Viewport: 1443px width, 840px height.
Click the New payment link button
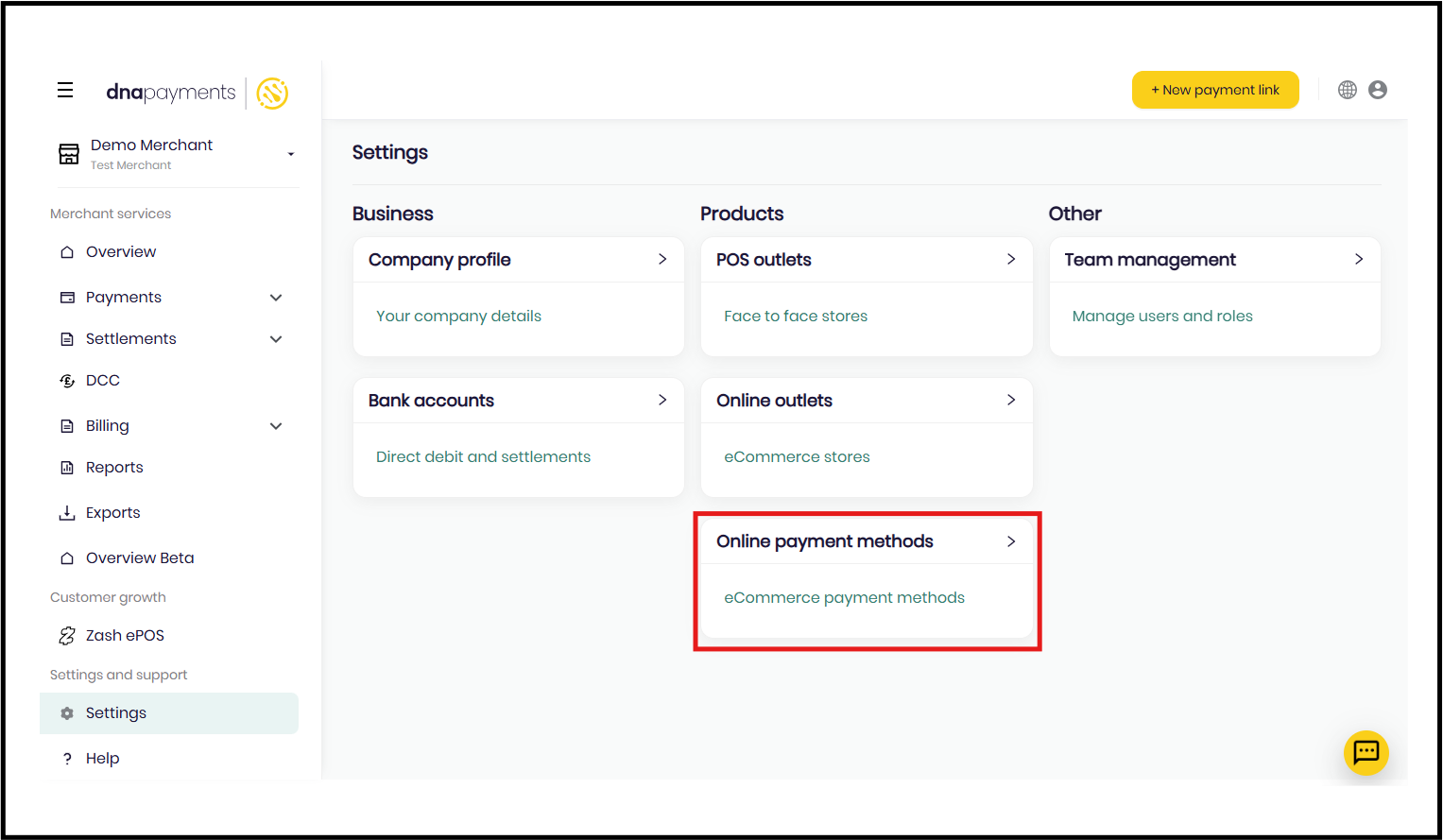pos(1214,90)
